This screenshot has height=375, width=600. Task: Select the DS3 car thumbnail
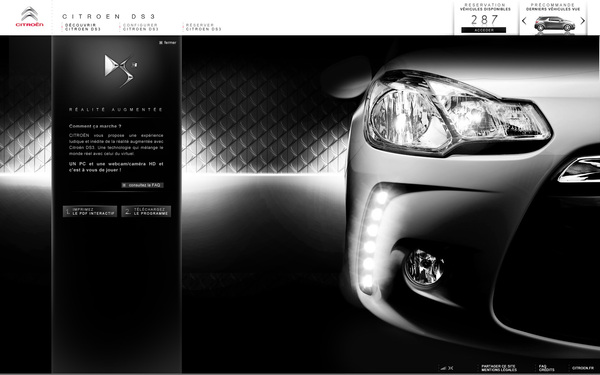554,24
